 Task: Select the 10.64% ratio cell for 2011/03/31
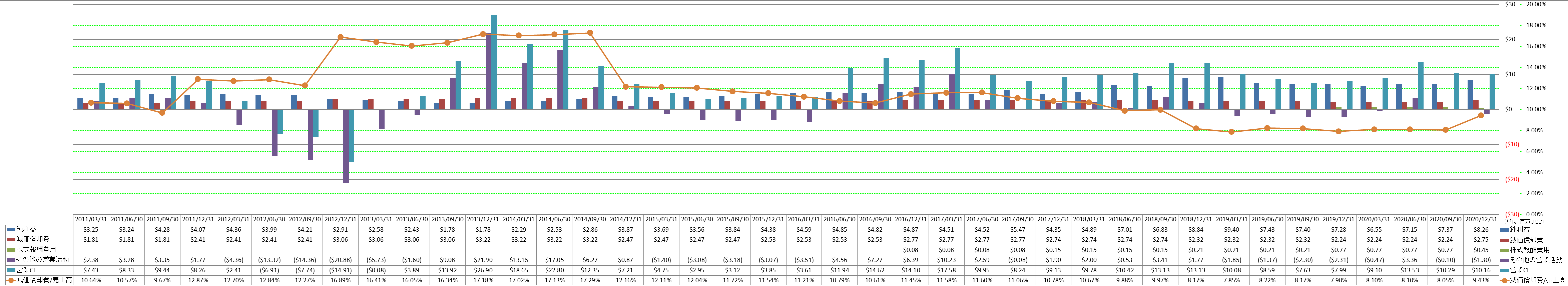91,280
